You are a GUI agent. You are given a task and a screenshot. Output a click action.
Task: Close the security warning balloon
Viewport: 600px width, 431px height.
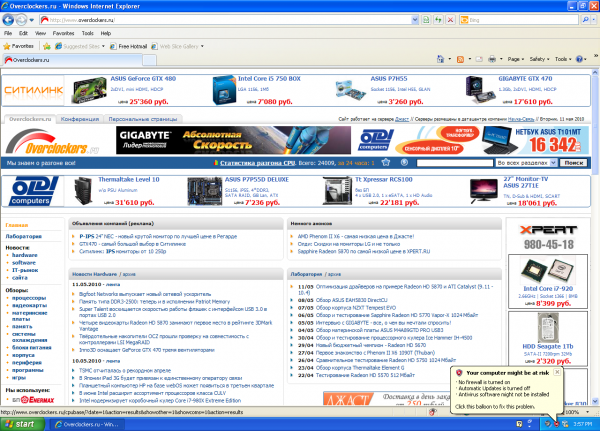557,372
